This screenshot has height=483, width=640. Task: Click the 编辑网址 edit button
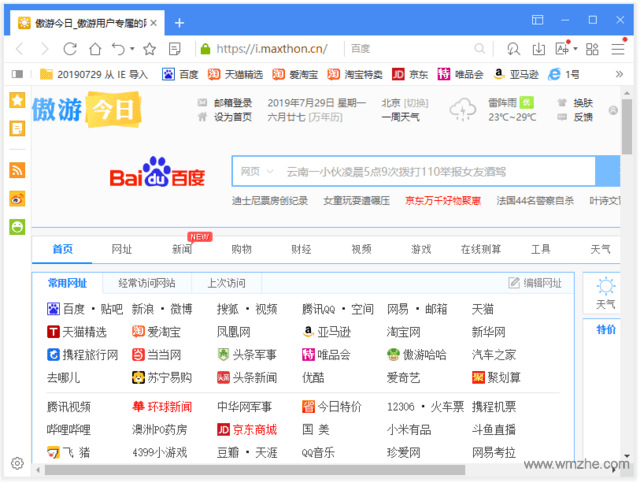point(536,283)
